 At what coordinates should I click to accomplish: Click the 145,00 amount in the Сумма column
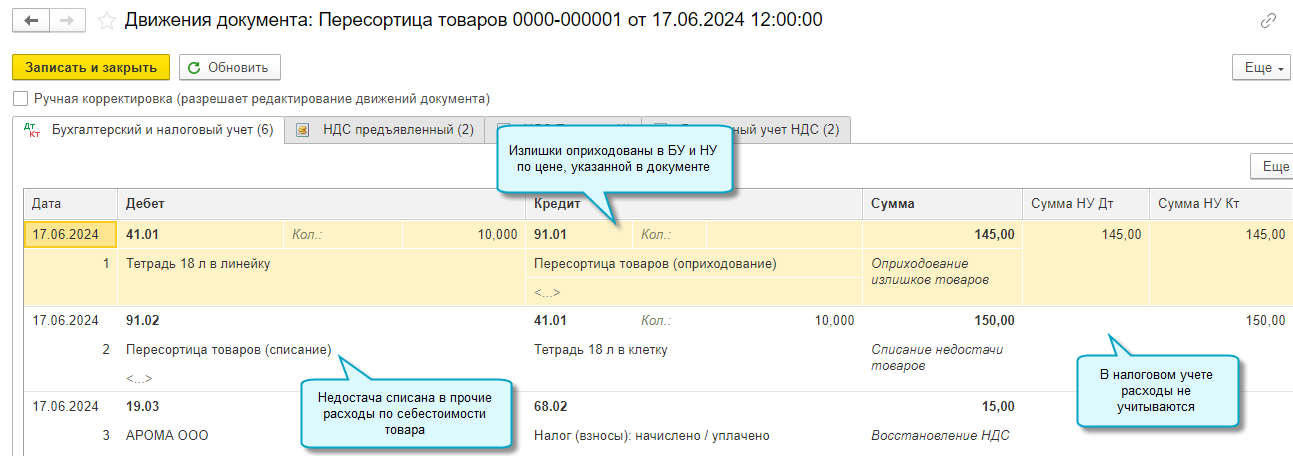pos(992,235)
